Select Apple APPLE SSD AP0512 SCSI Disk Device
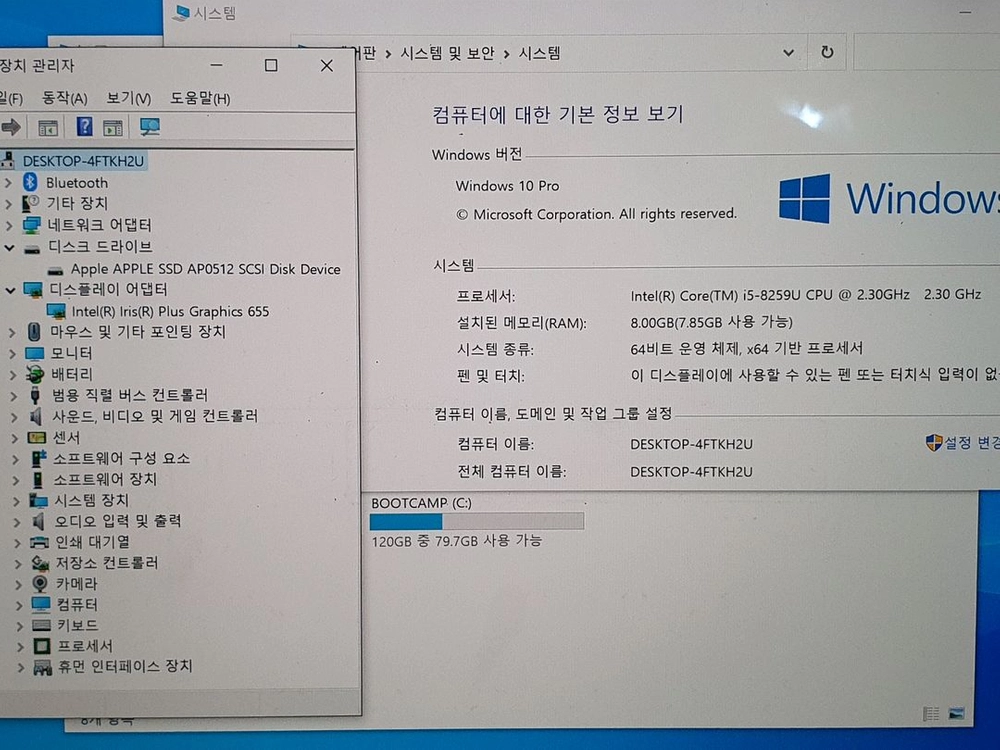 pyautogui.click(x=205, y=269)
